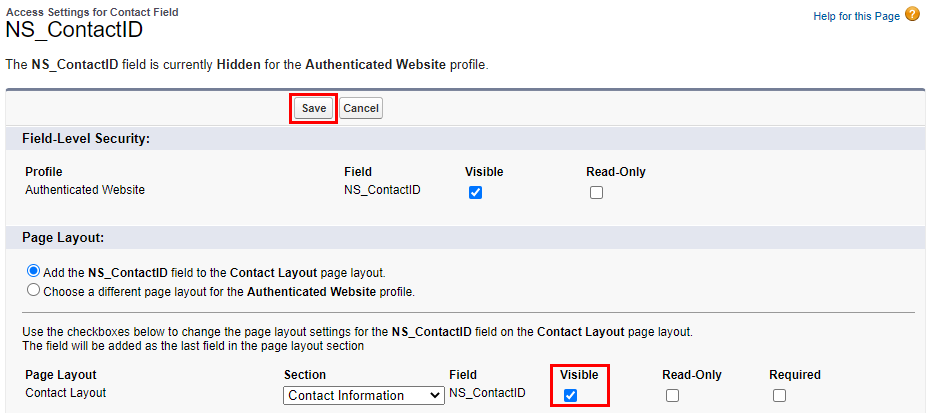
Task: Check Read-Only checkbox in Contact Layout row
Action: pyautogui.click(x=672, y=395)
